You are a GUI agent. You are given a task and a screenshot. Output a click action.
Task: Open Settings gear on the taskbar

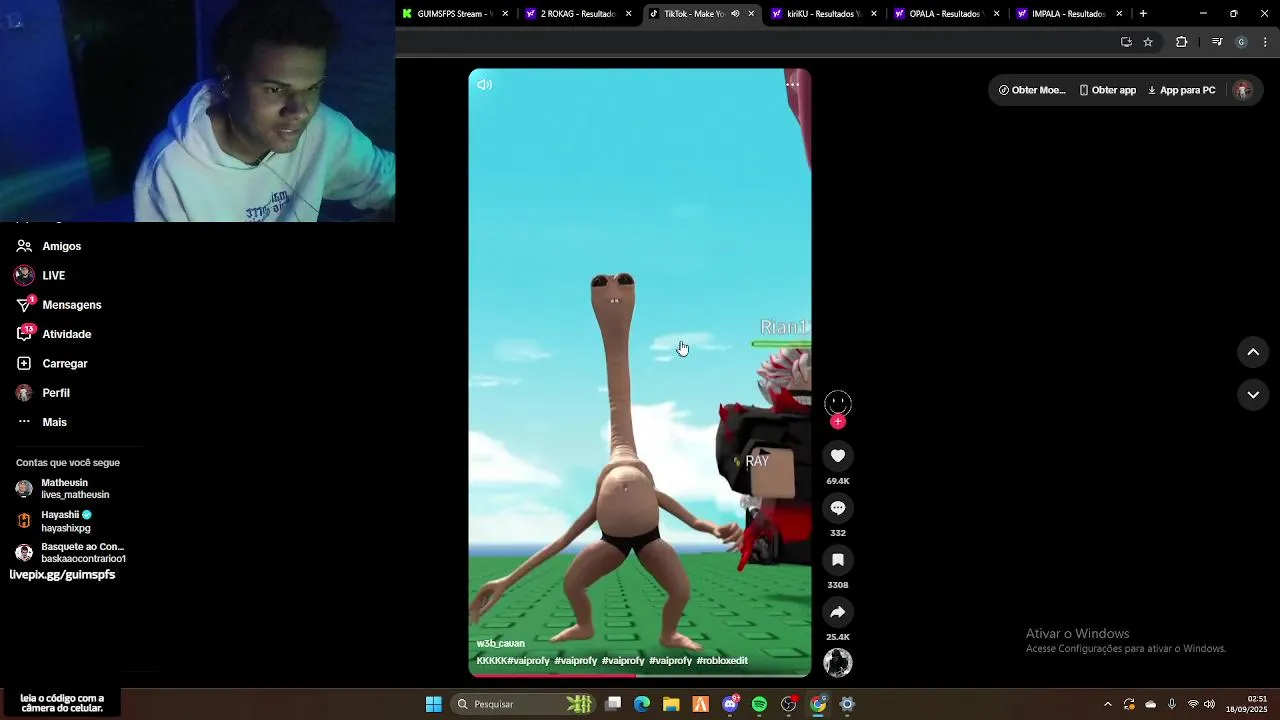(x=847, y=704)
